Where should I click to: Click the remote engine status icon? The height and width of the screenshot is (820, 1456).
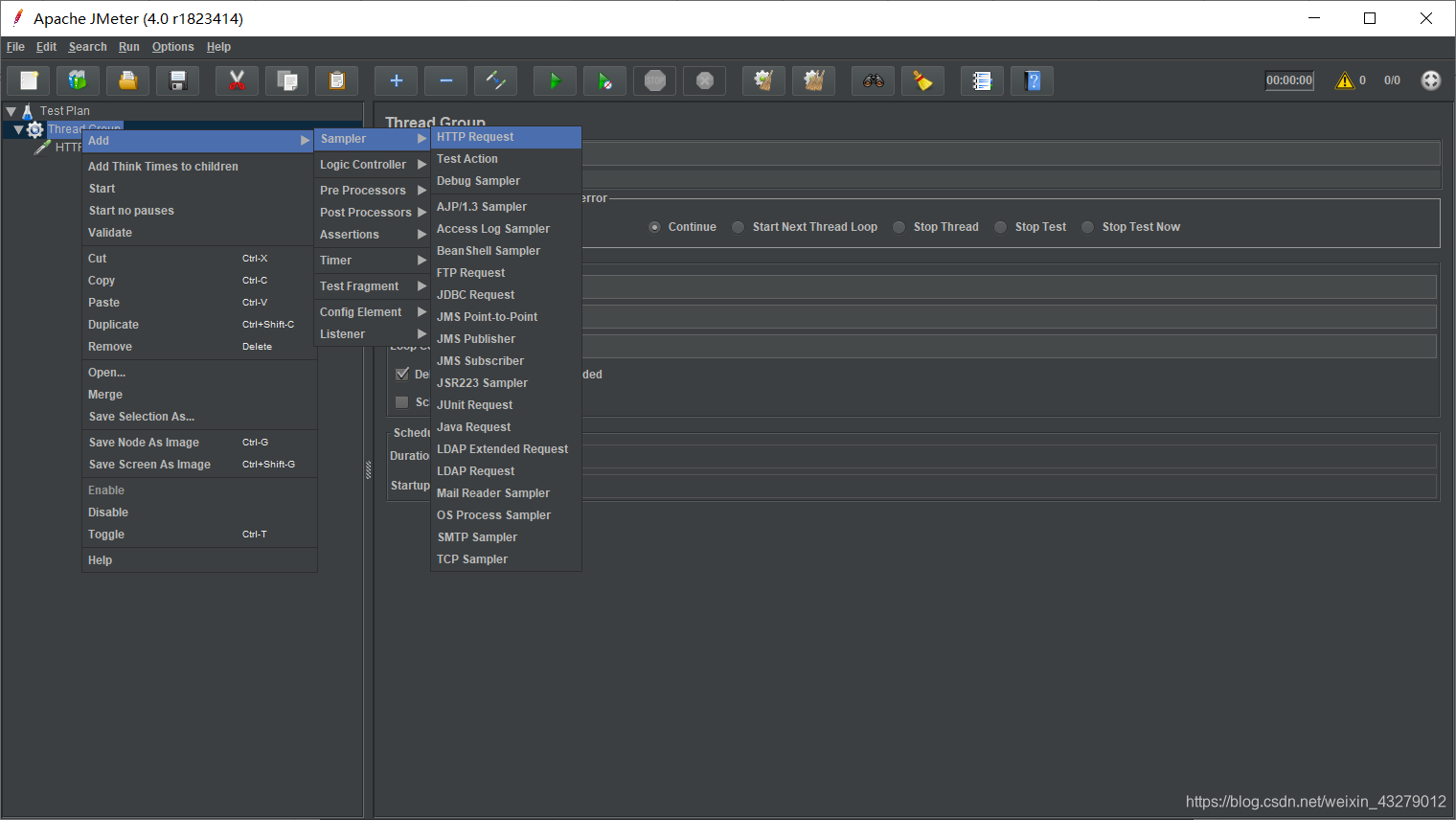click(1431, 80)
